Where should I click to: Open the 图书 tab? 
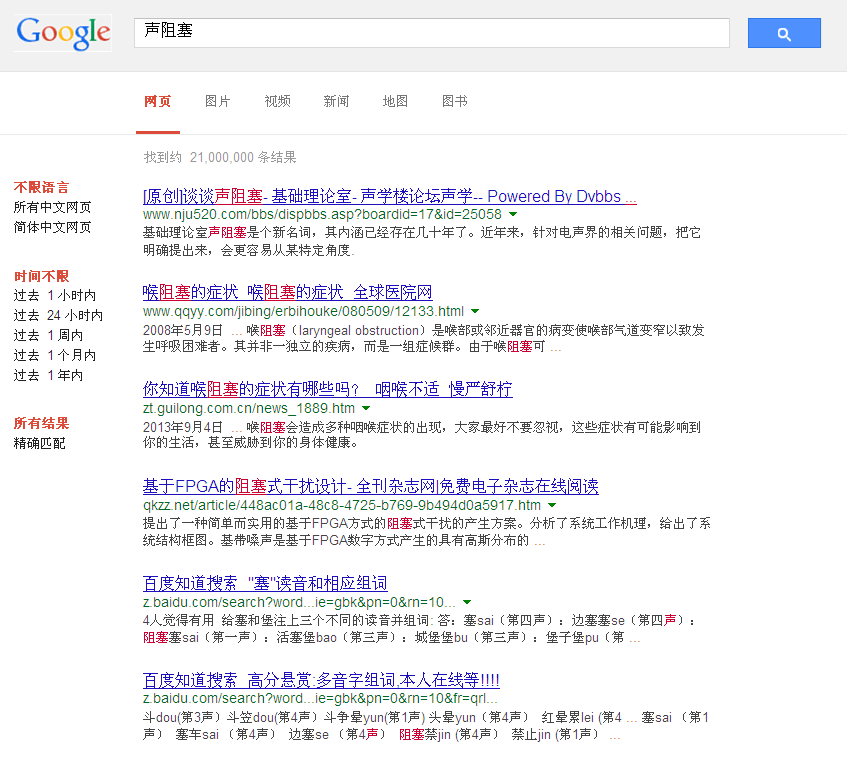pos(454,102)
